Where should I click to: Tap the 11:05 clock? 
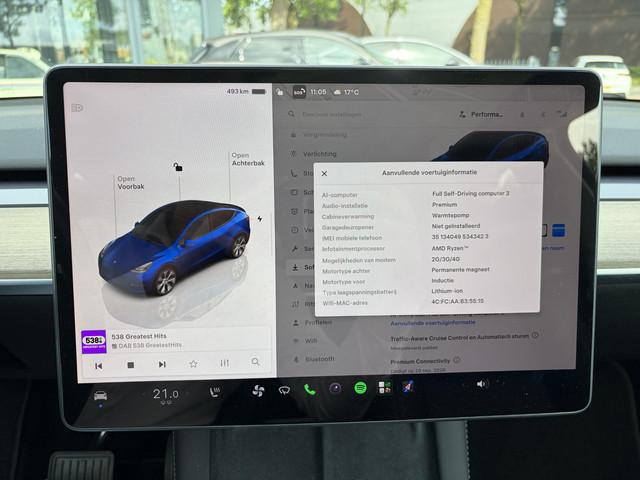pos(318,92)
